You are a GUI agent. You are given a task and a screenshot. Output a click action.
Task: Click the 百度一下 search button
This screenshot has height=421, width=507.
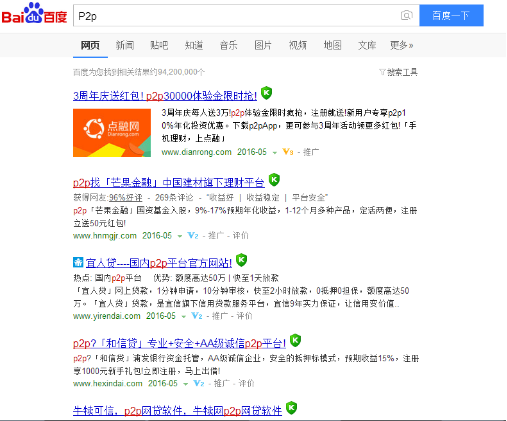[x=451, y=15]
